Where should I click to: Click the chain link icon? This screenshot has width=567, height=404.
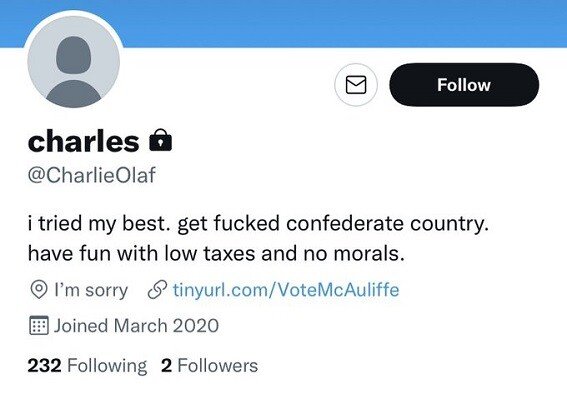pos(157,290)
